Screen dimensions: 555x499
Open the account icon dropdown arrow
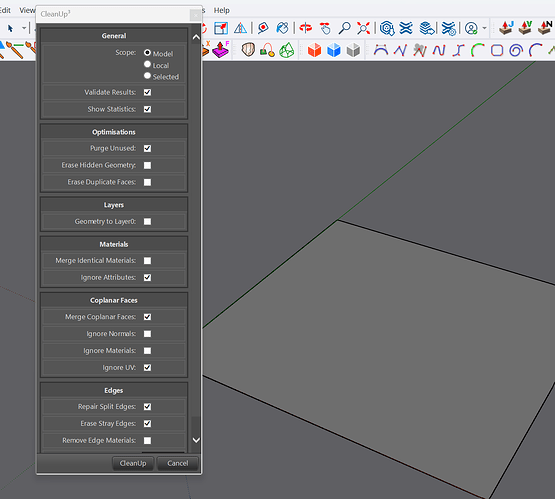[x=485, y=28]
